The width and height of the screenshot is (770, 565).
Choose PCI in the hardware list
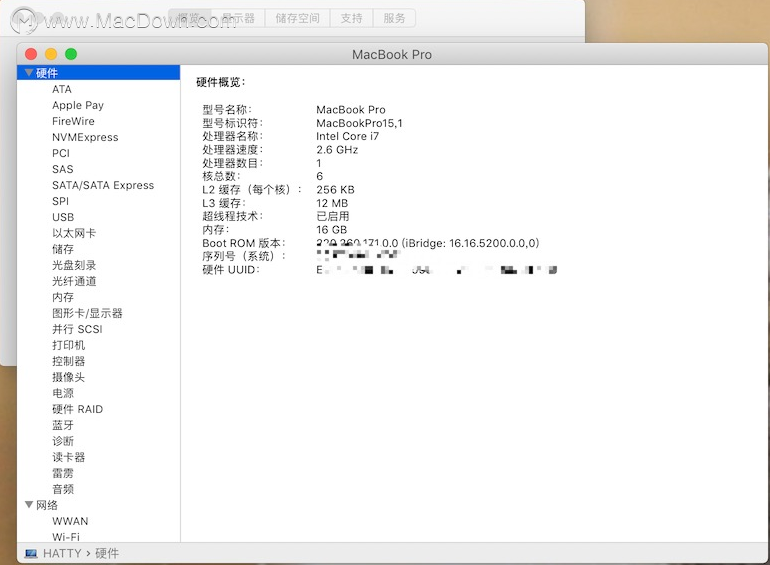[61, 153]
